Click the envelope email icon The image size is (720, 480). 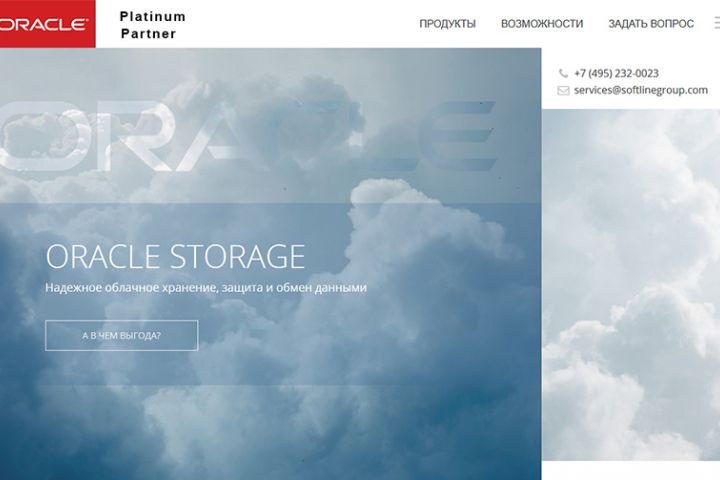coord(563,90)
